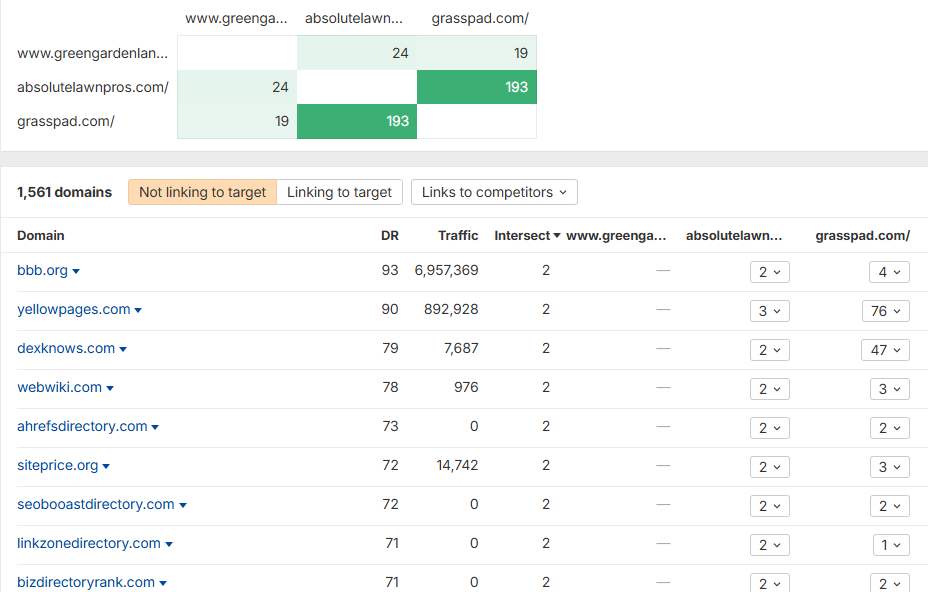Click the caret icon beside seobooastdirectory.com

183,505
